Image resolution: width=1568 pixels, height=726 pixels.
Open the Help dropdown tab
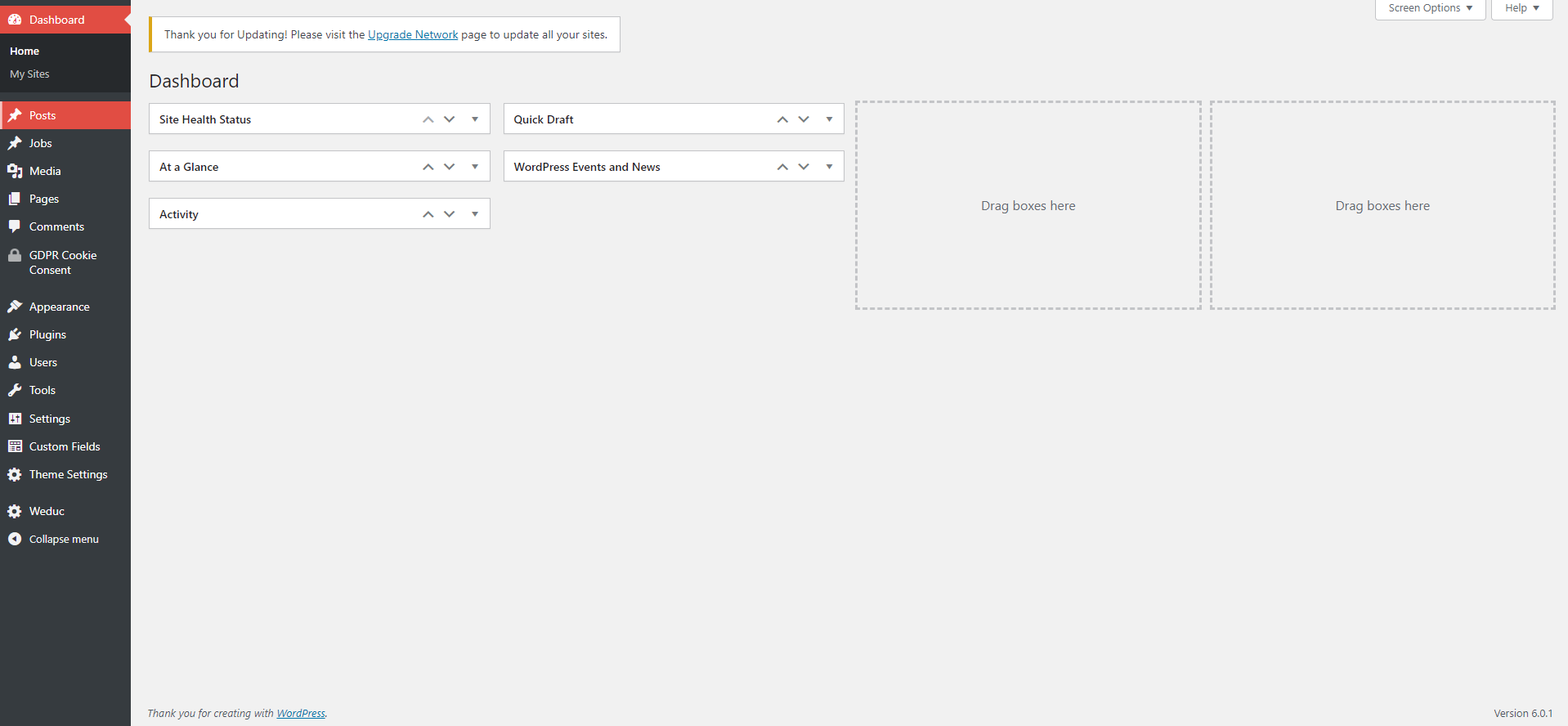tap(1521, 8)
